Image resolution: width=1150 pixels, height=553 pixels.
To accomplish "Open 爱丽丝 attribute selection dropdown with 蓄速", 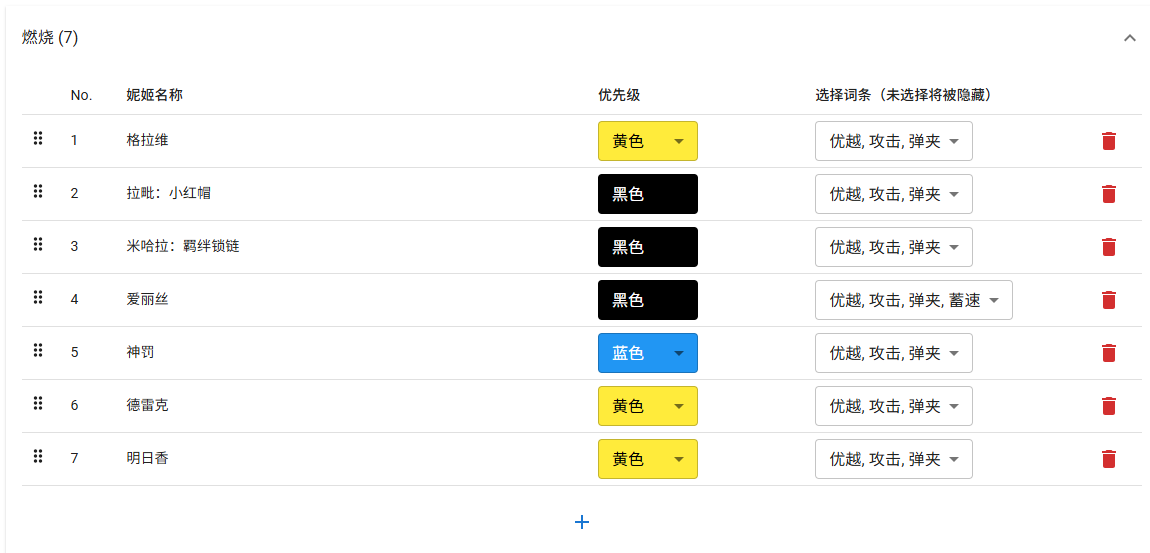I will pos(913,300).
